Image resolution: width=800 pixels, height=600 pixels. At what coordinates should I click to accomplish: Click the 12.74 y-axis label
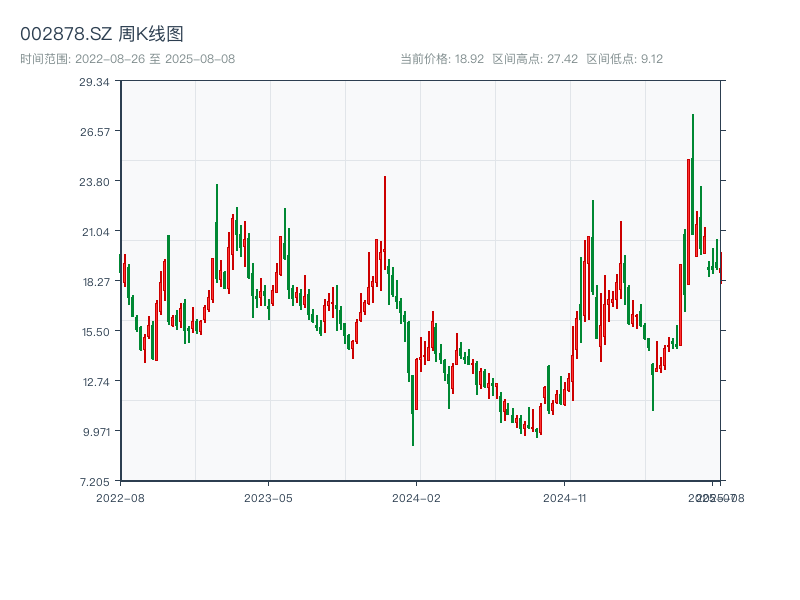coord(96,382)
